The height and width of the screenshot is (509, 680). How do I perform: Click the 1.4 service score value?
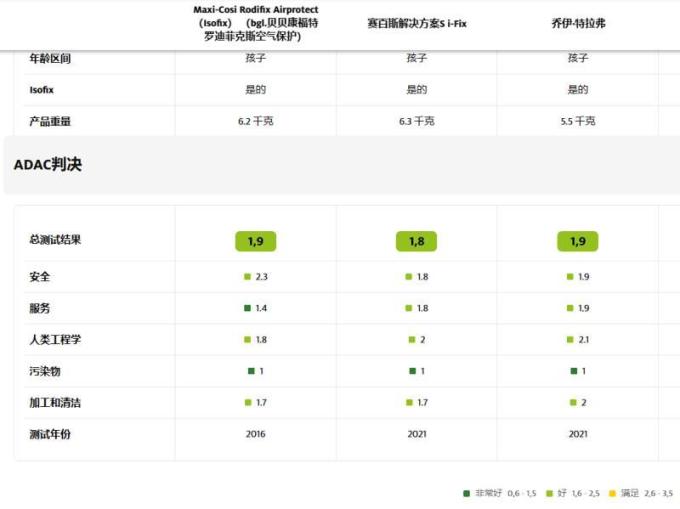click(x=261, y=308)
